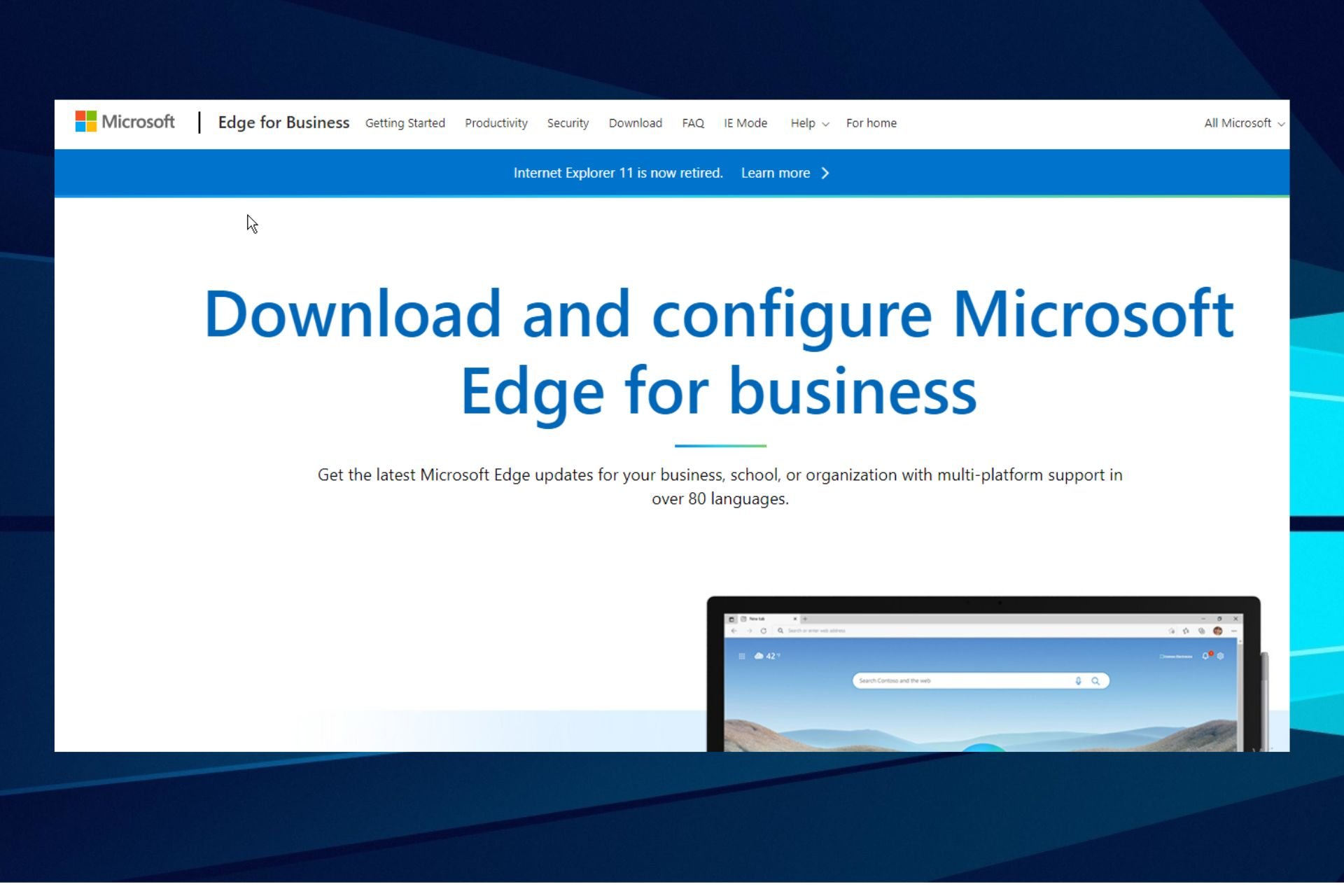This screenshot has width=1344, height=896.
Task: Open the Getting Started menu item
Action: (x=405, y=123)
